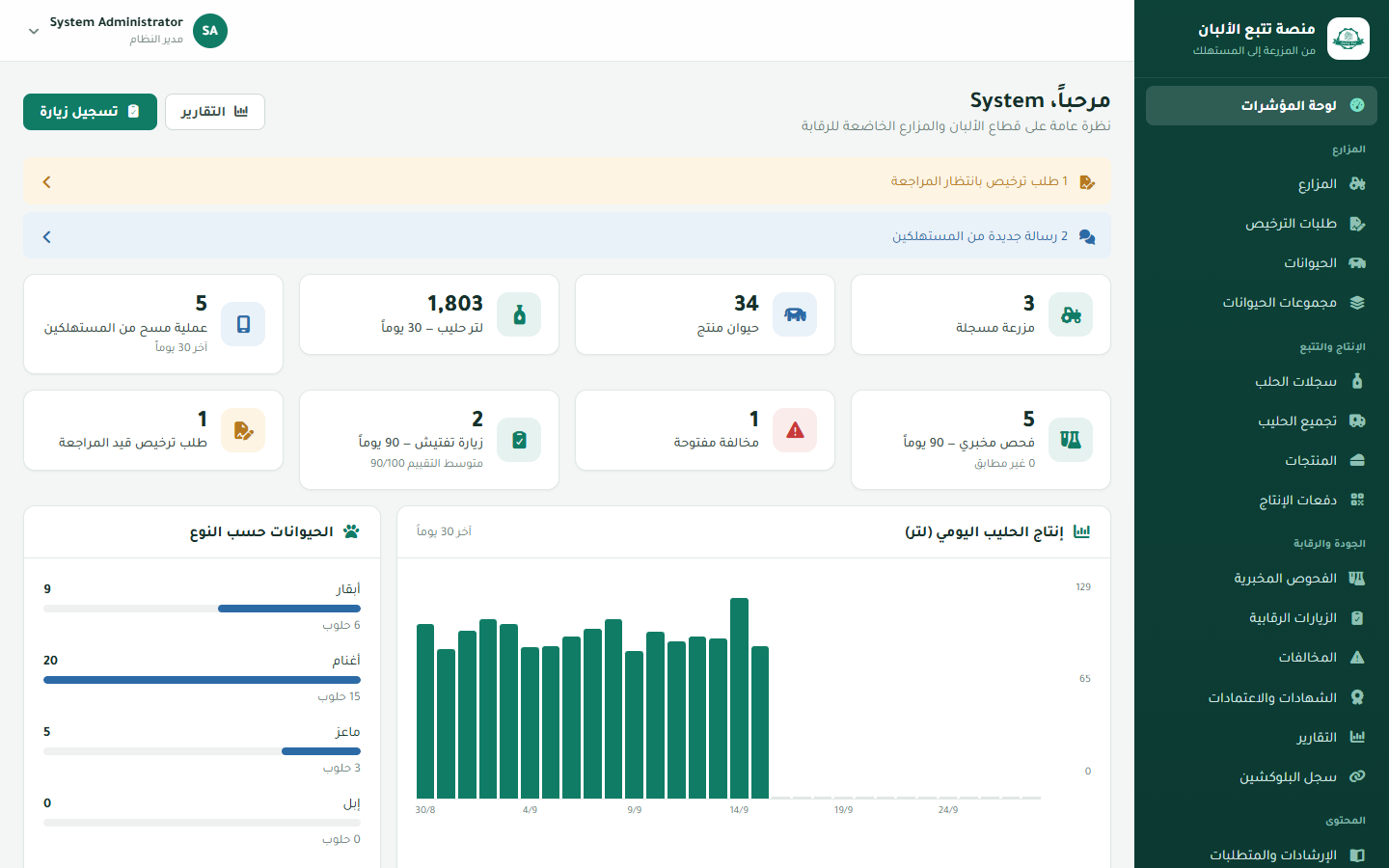
Task: Click the ماعز progress bar
Action: [202, 751]
